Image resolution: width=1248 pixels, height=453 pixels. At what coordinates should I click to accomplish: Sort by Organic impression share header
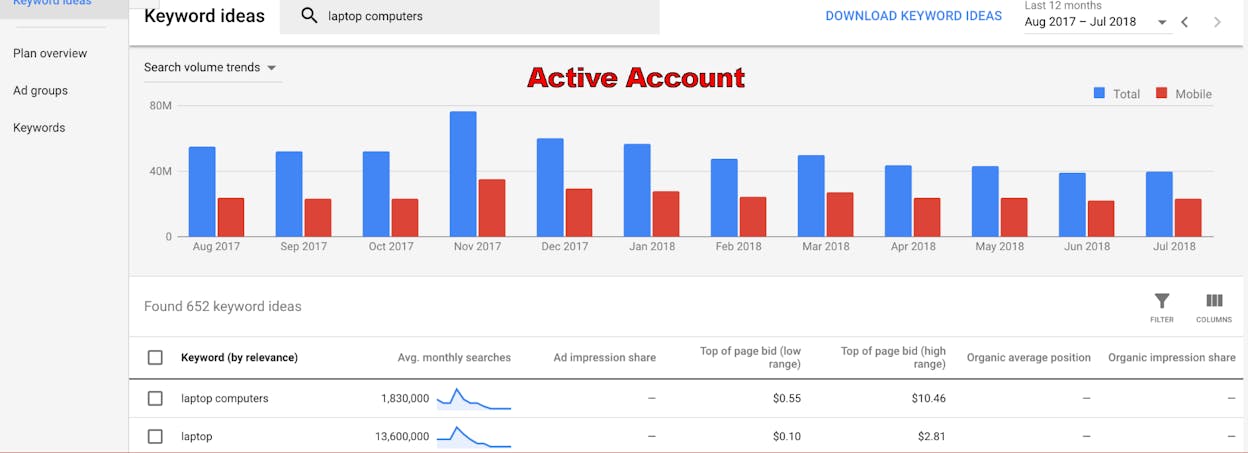(1172, 357)
